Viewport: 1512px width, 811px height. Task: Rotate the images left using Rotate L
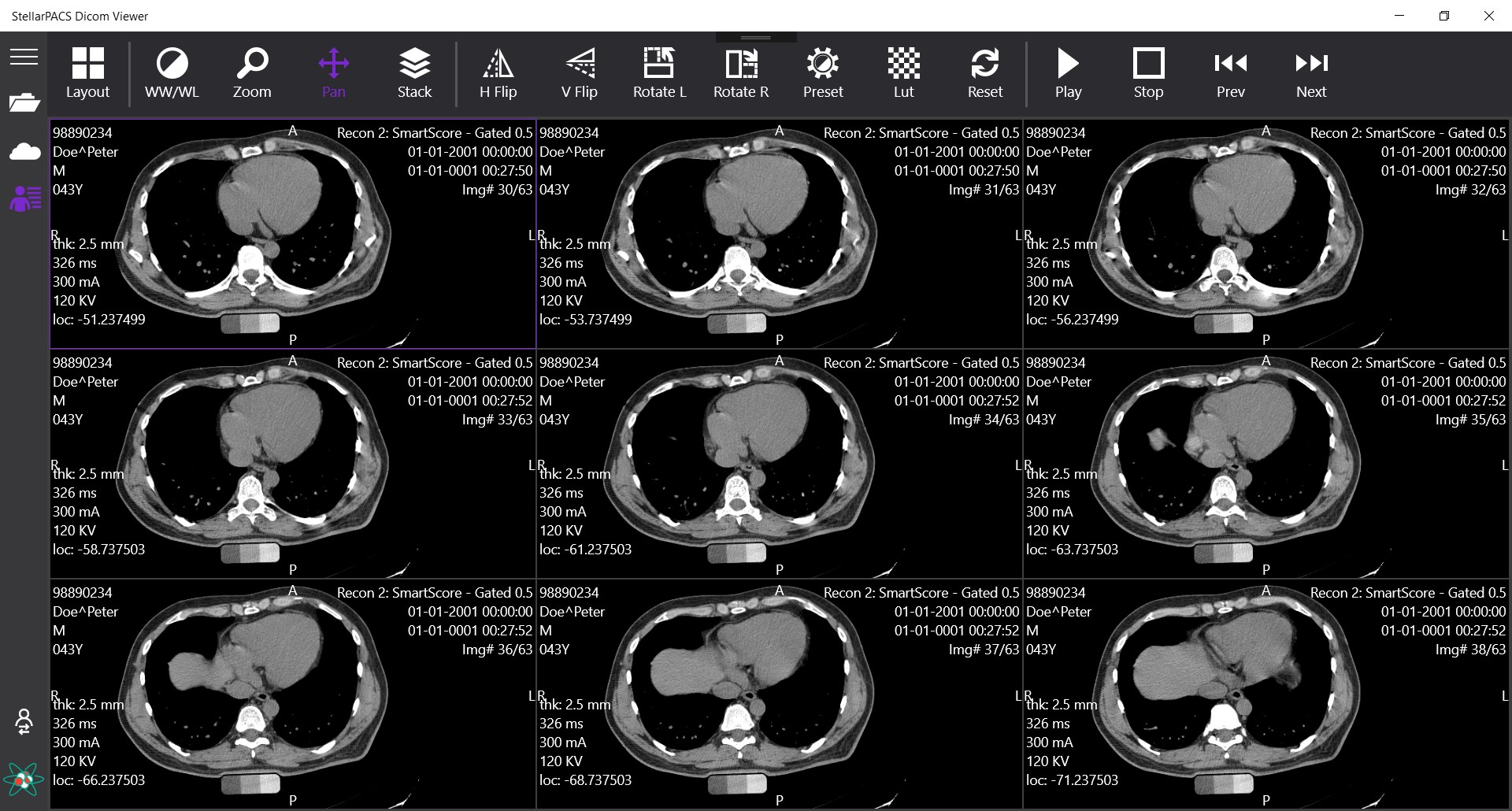pyautogui.click(x=660, y=73)
